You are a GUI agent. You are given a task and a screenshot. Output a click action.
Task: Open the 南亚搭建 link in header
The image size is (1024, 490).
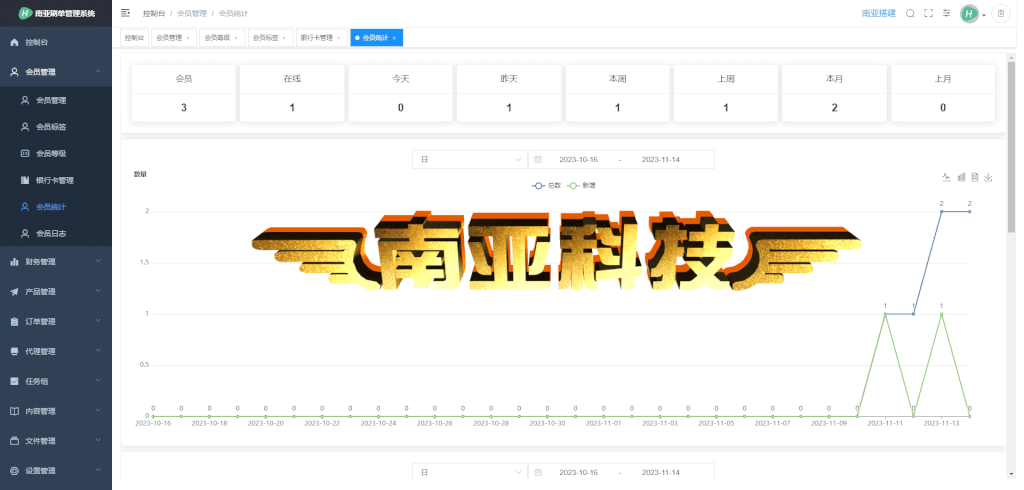point(878,13)
